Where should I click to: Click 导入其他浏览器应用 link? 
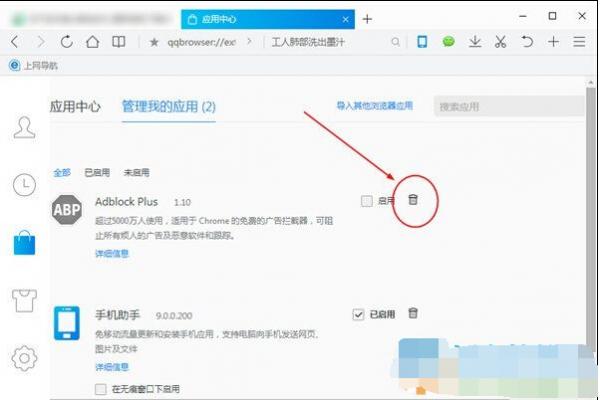point(375,106)
